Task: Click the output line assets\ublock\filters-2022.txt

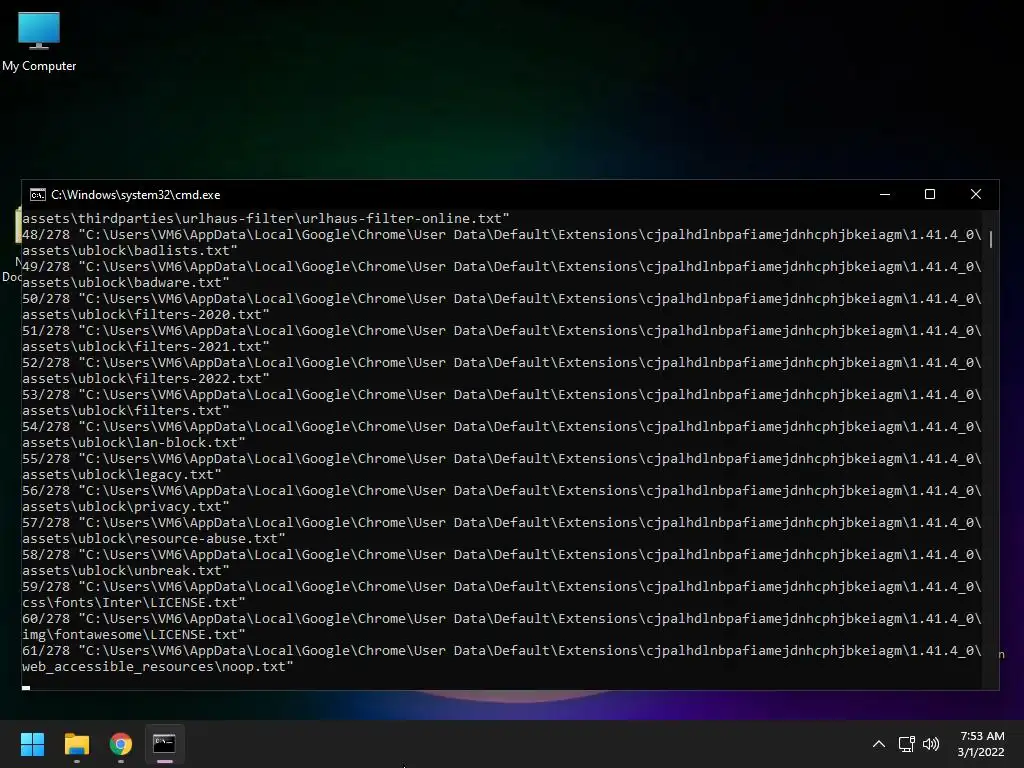Action: coord(146,378)
